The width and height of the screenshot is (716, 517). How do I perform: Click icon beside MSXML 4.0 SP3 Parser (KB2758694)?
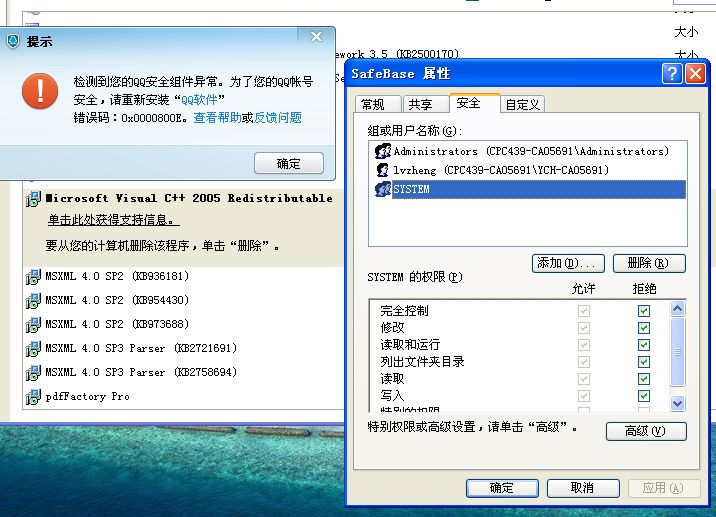pos(33,373)
